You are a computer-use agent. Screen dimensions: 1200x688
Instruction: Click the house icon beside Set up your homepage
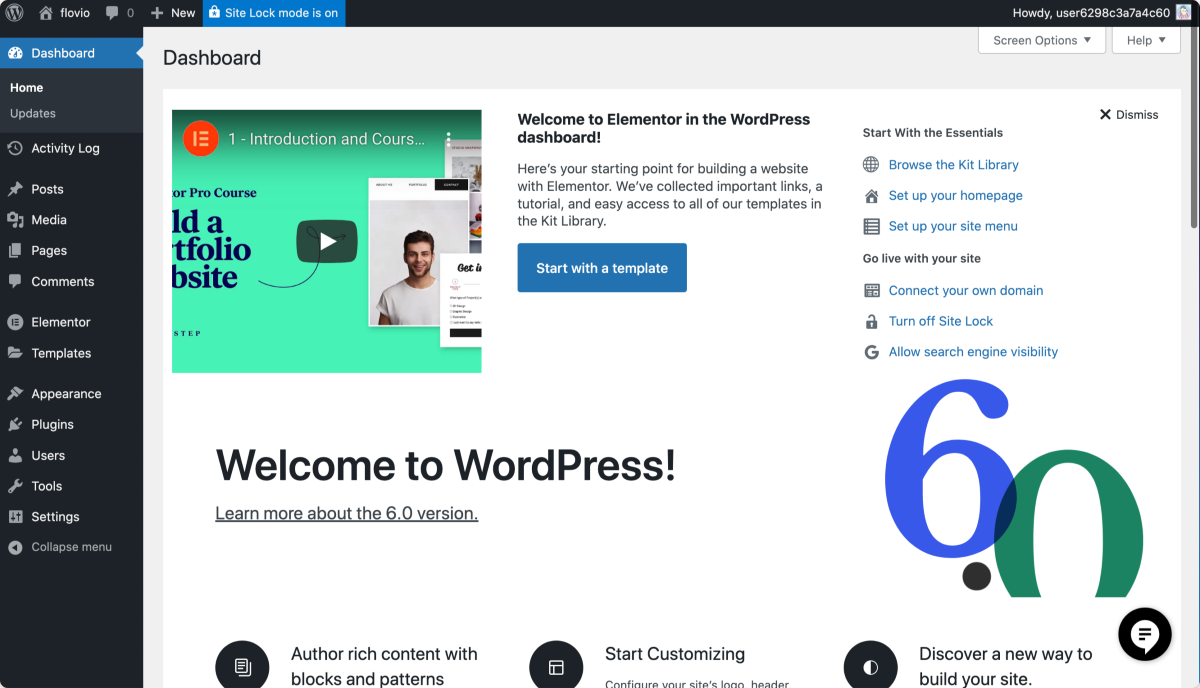871,196
